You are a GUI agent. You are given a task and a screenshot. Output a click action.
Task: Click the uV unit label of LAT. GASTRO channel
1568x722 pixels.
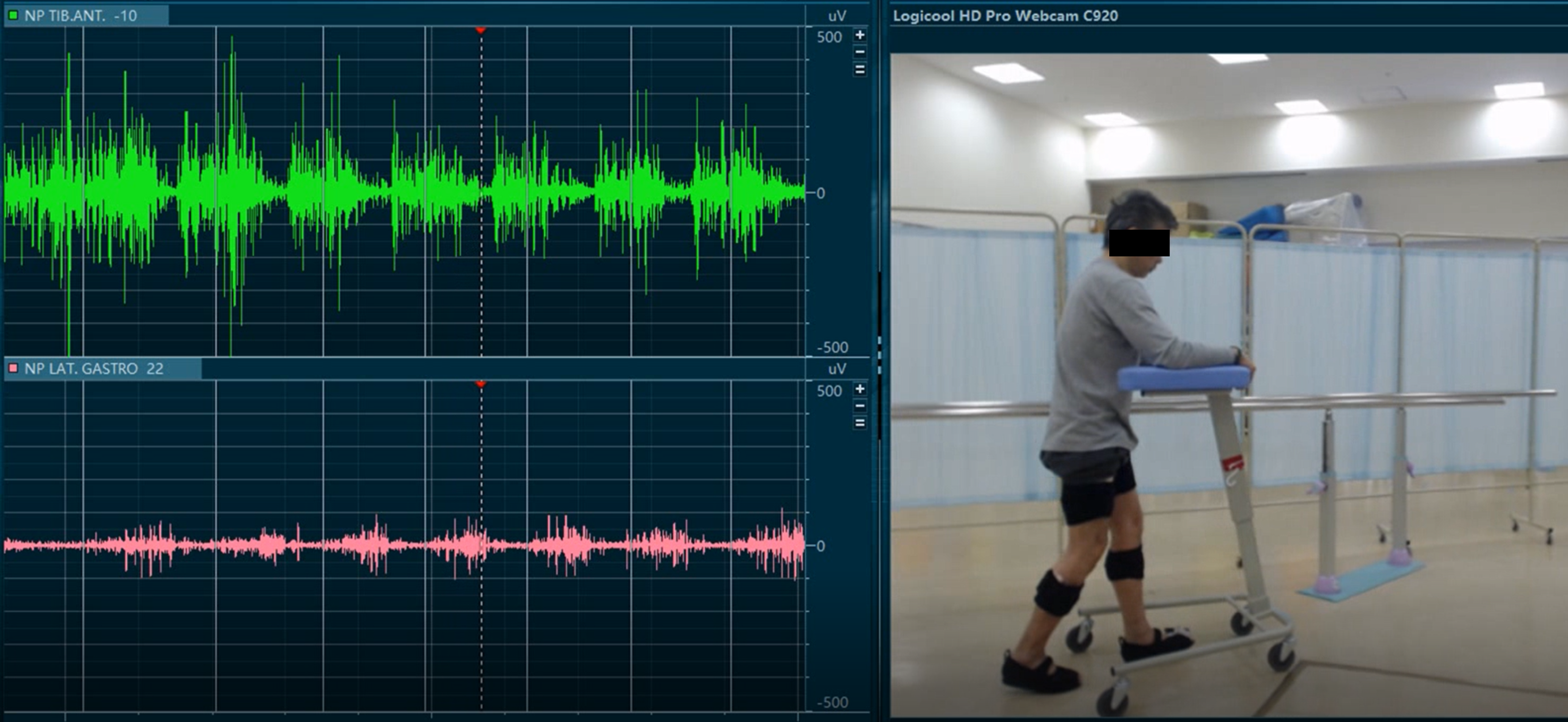(x=836, y=368)
